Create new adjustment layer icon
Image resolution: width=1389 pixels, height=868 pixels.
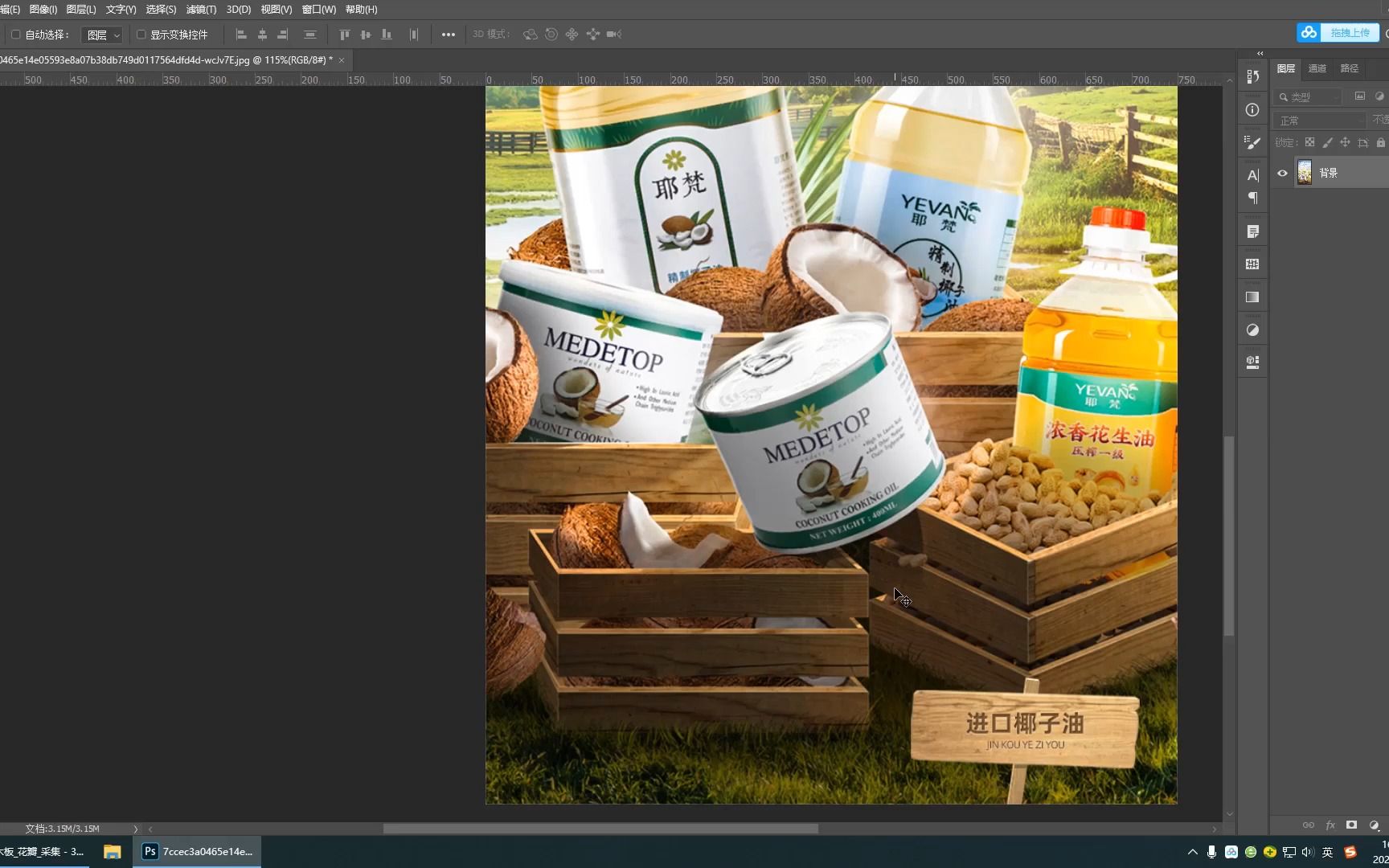pos(1374,825)
